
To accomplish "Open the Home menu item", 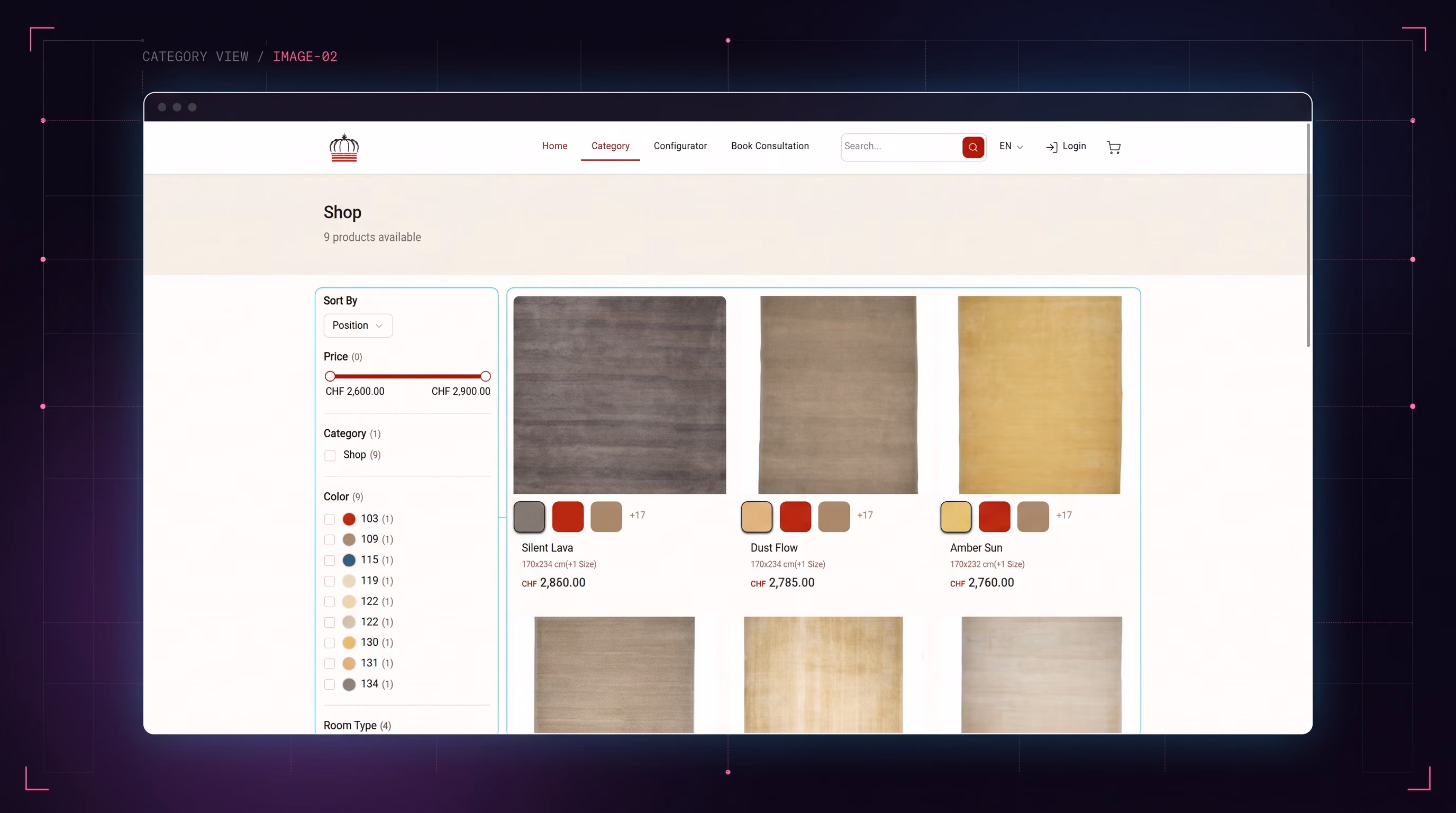I will point(554,146).
